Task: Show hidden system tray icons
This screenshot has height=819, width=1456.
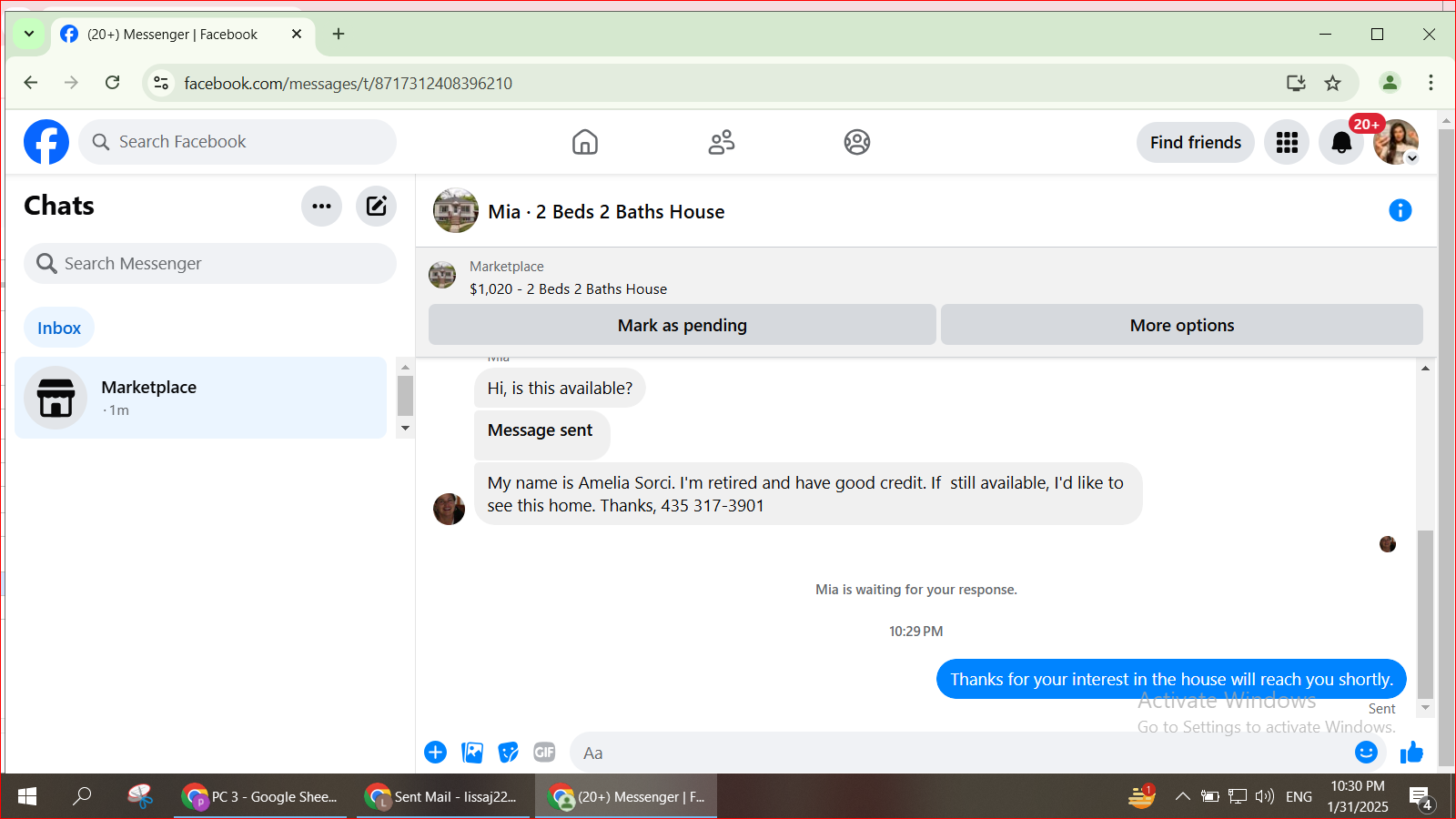Action: click(1182, 796)
